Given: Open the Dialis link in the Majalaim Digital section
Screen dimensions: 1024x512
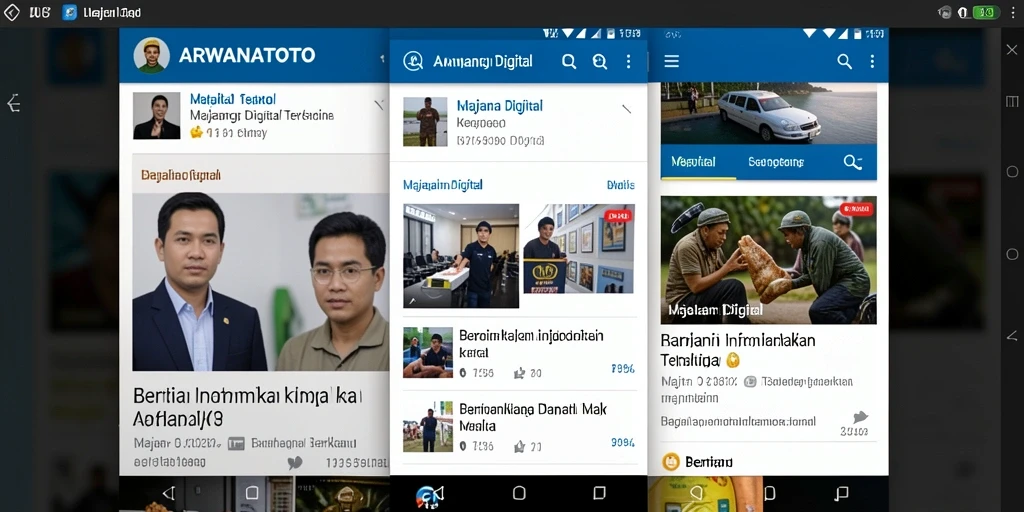Looking at the screenshot, I should 620,185.
